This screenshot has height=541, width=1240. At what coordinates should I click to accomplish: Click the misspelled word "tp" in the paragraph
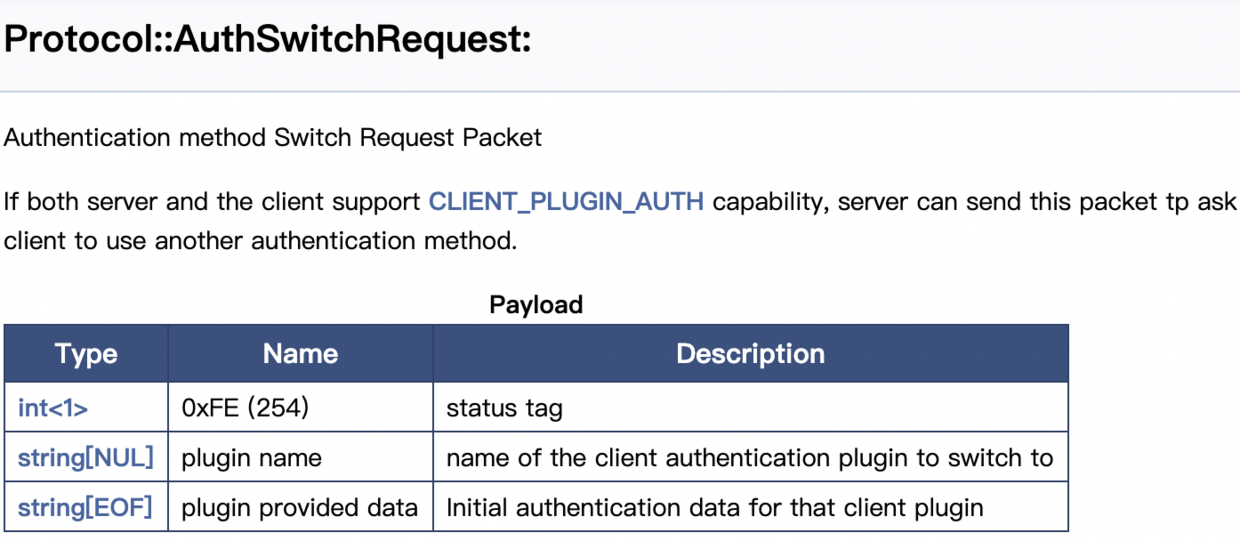pos(1175,202)
